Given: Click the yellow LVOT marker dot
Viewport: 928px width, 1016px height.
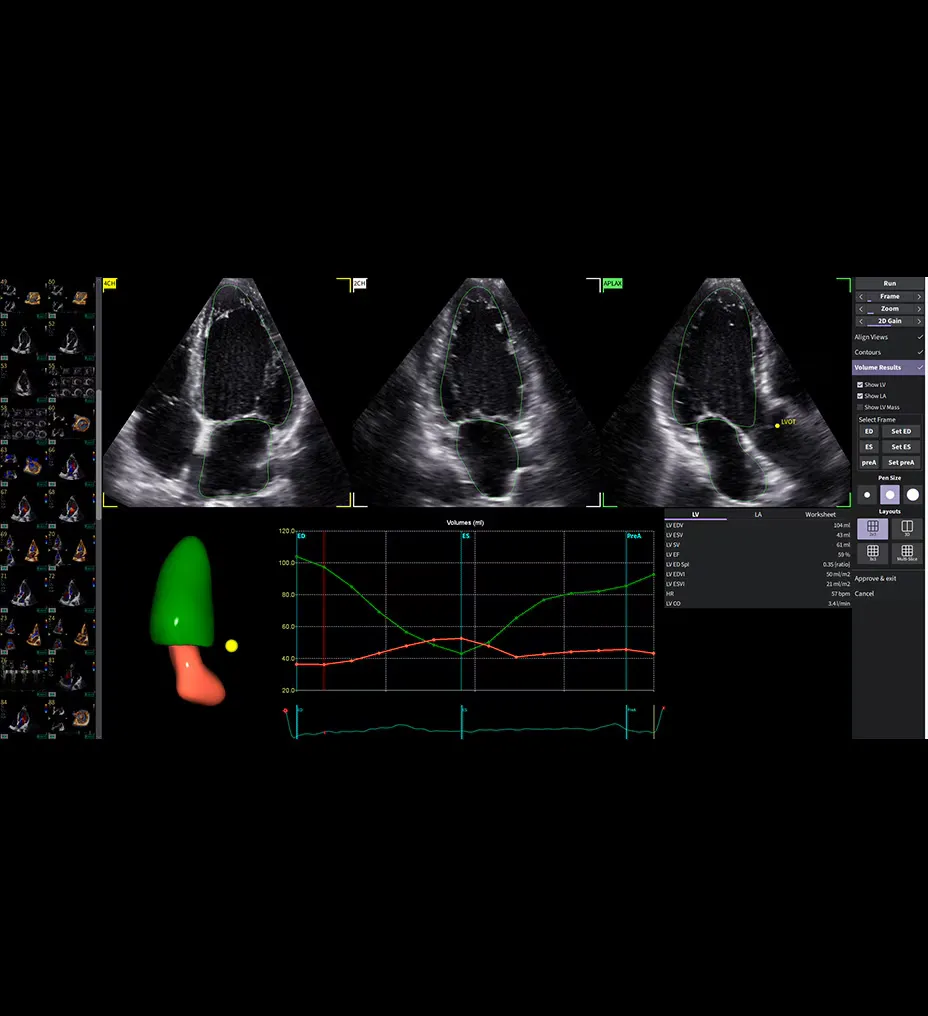Looking at the screenshot, I should [x=776, y=425].
